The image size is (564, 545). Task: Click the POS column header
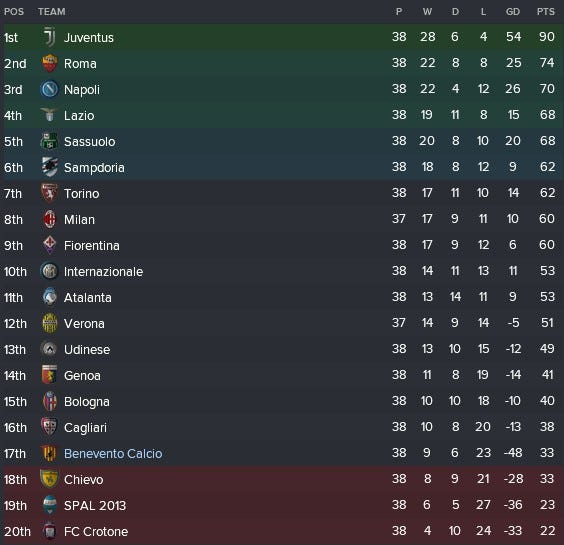[x=14, y=12]
